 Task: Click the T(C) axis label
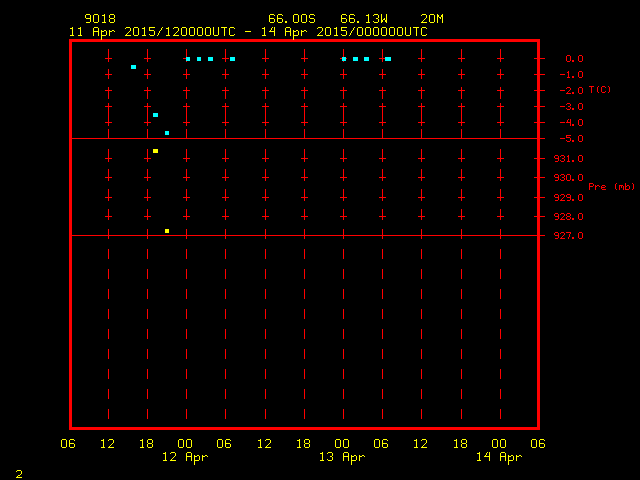pos(600,89)
